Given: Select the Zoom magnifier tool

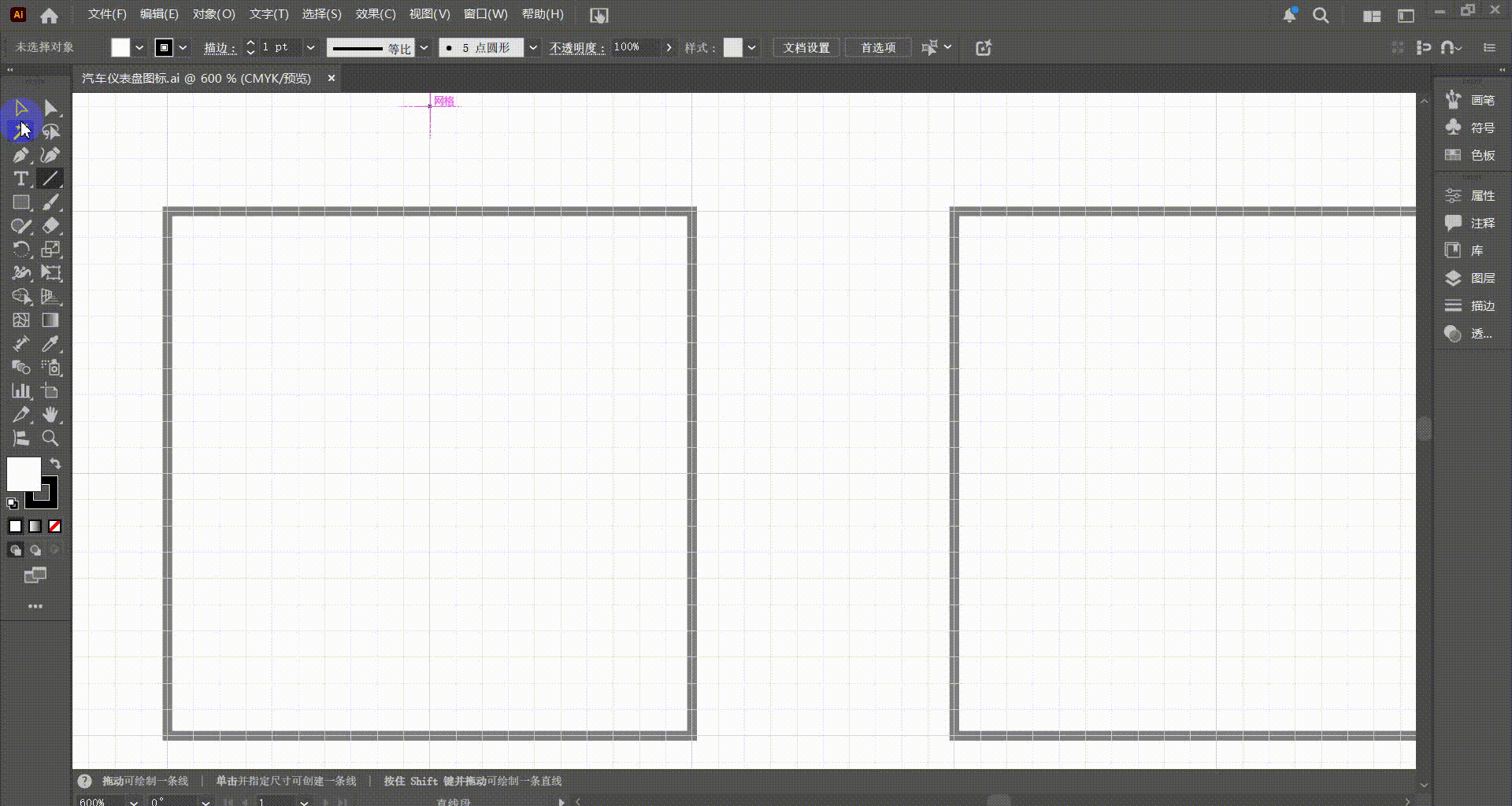Looking at the screenshot, I should click(x=50, y=438).
